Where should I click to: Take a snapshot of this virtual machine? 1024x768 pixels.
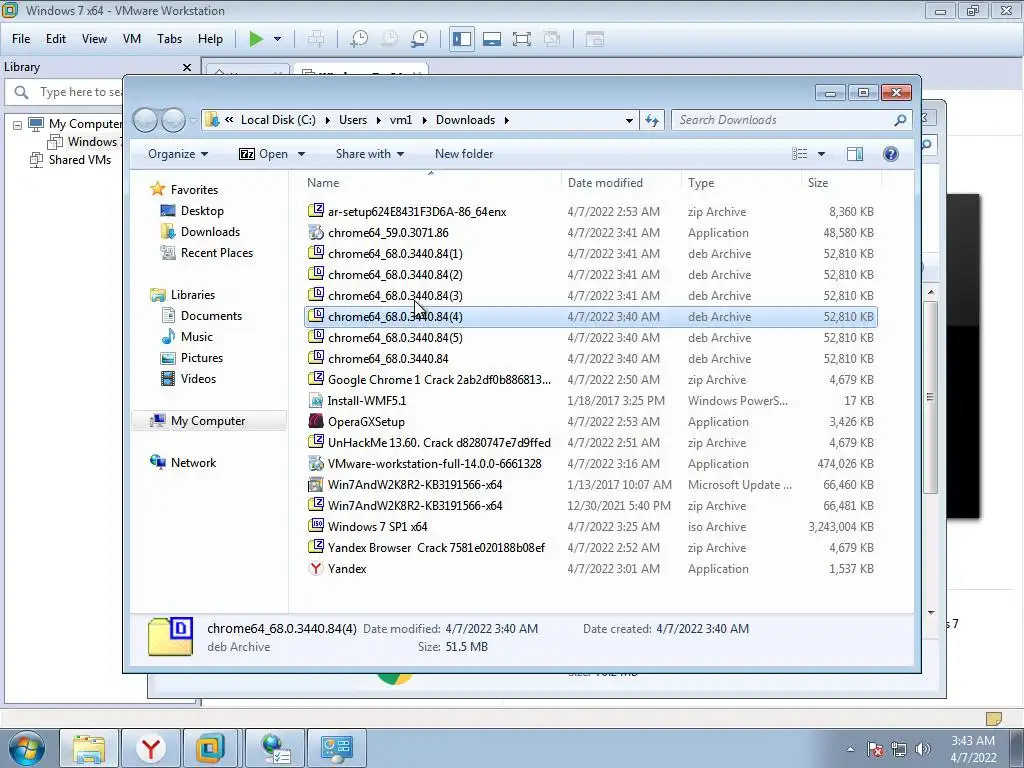point(359,39)
